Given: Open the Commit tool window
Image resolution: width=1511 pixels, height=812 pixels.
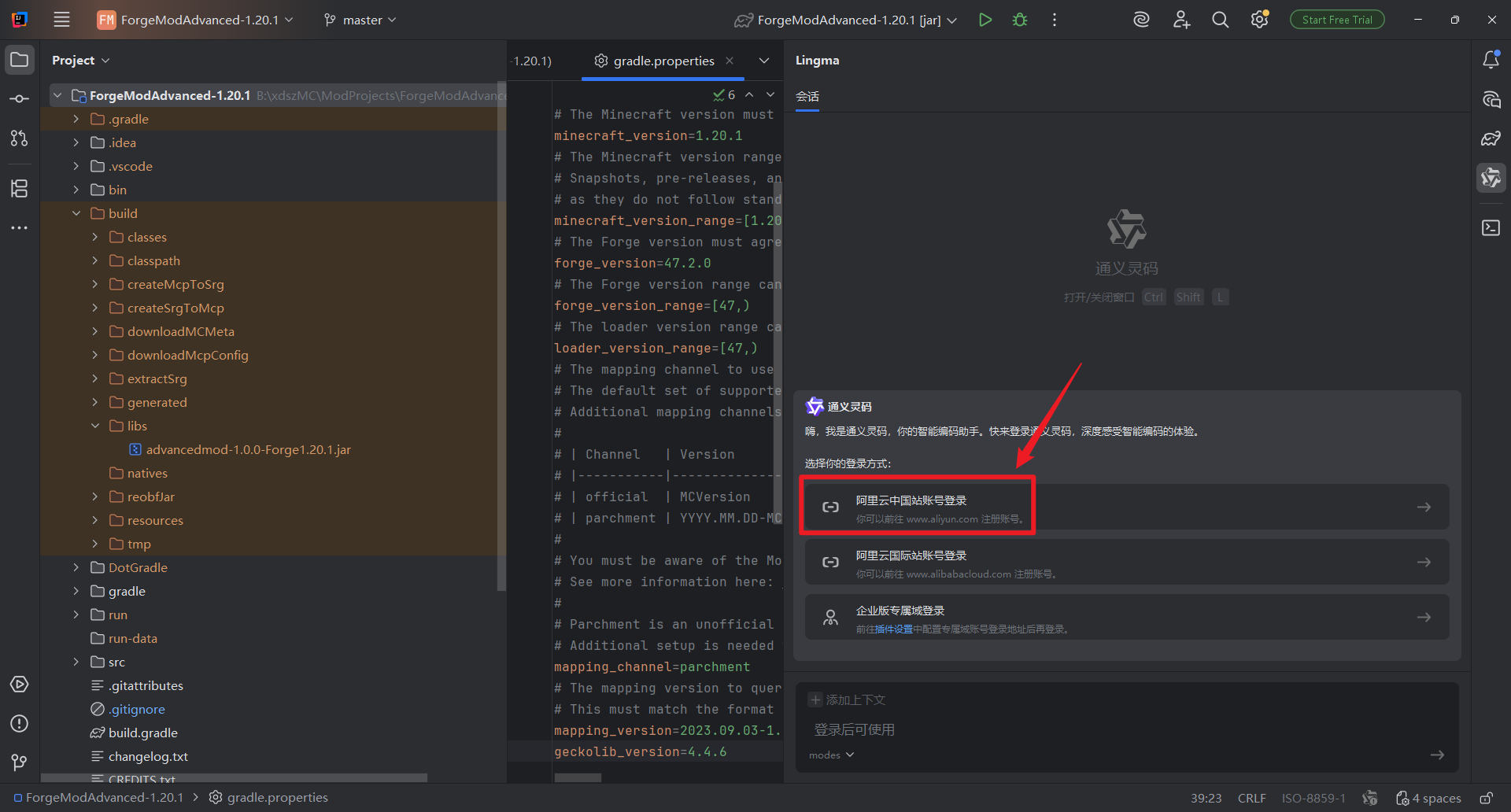Looking at the screenshot, I should click(20, 99).
